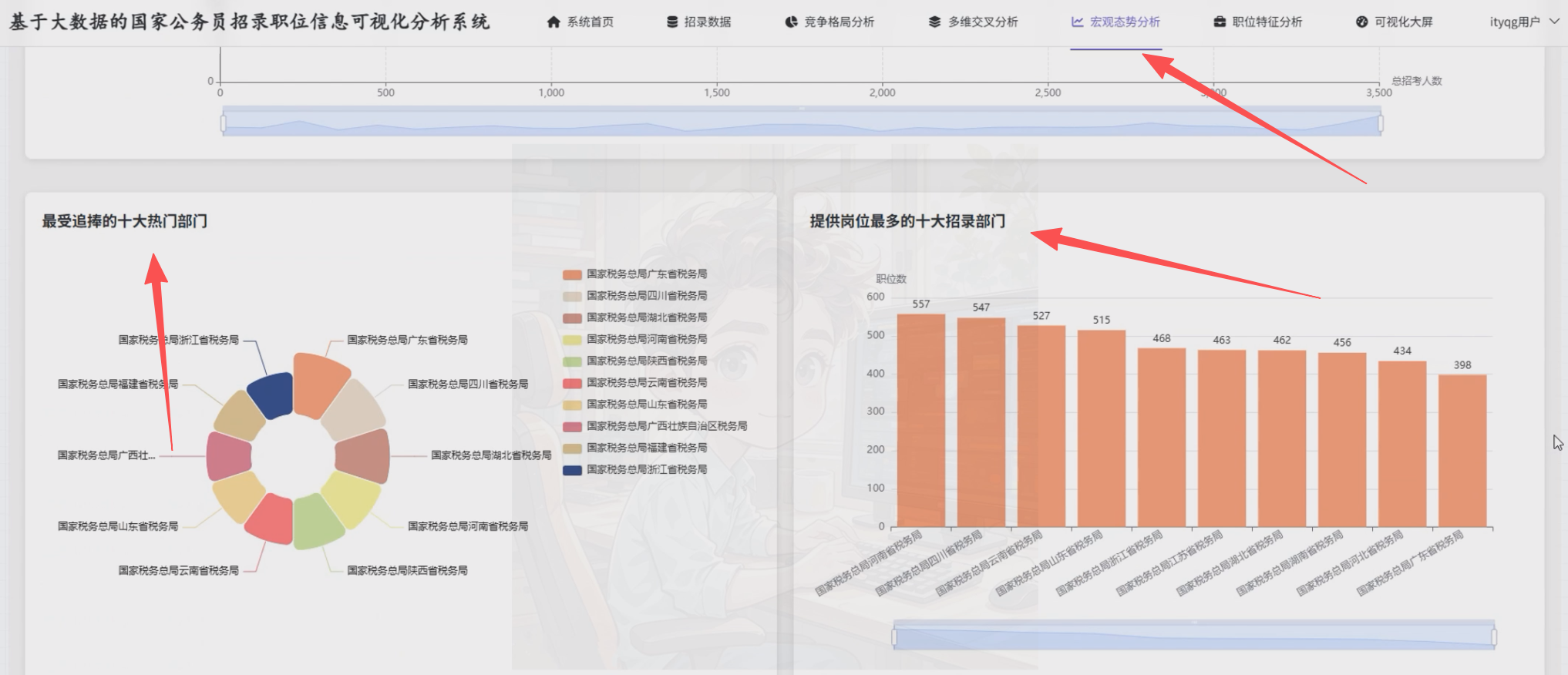
Task: Click the bar chart zoom slider right handle
Action: click(1494, 637)
